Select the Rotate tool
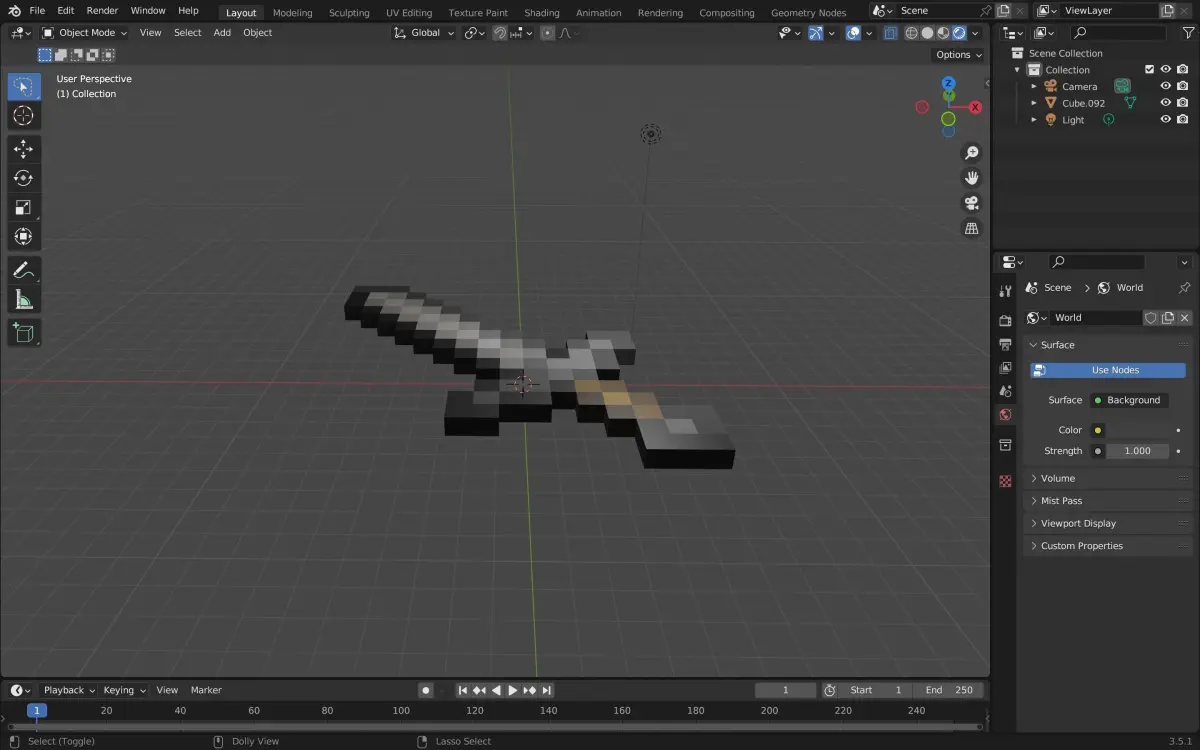Image resolution: width=1200 pixels, height=750 pixels. (24, 178)
